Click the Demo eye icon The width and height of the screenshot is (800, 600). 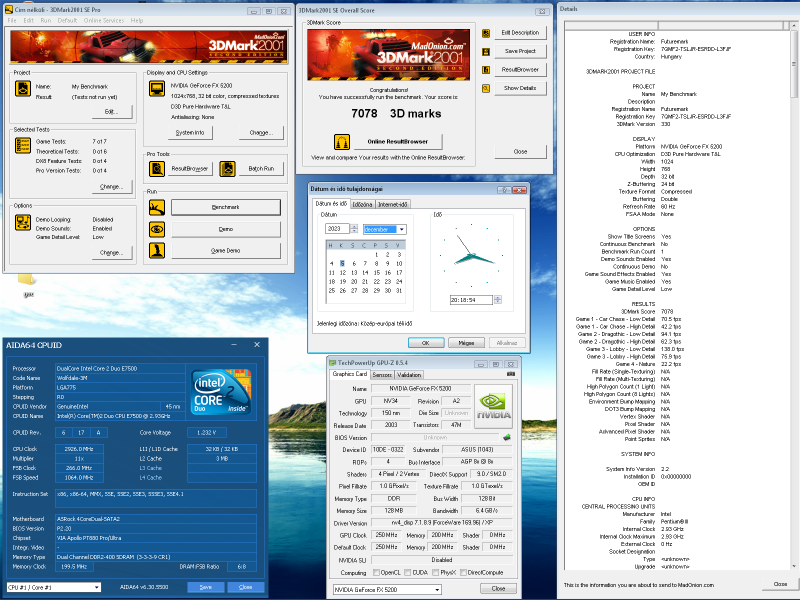pyautogui.click(x=157, y=229)
